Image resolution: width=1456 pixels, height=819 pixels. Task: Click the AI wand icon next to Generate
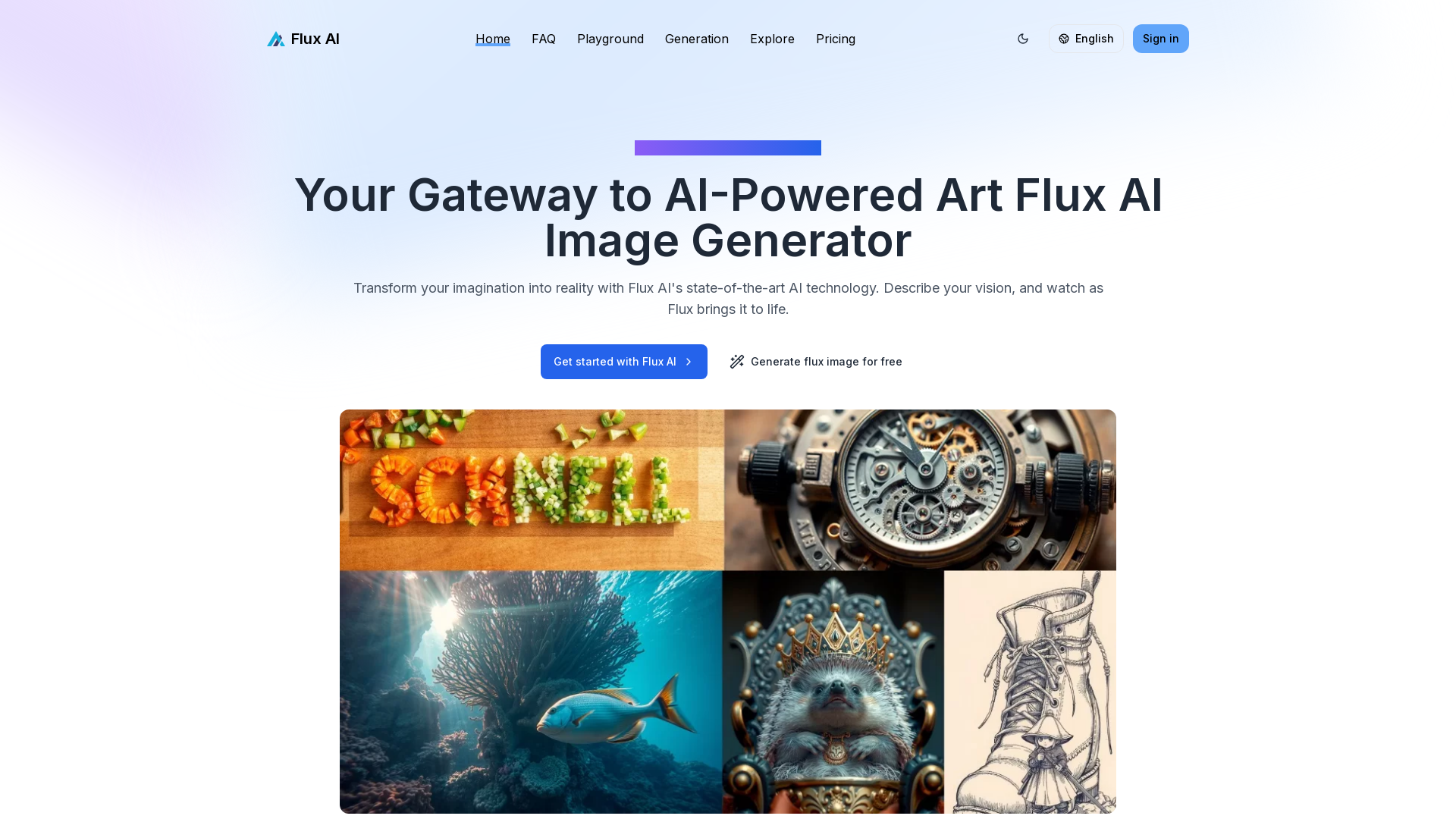point(737,361)
